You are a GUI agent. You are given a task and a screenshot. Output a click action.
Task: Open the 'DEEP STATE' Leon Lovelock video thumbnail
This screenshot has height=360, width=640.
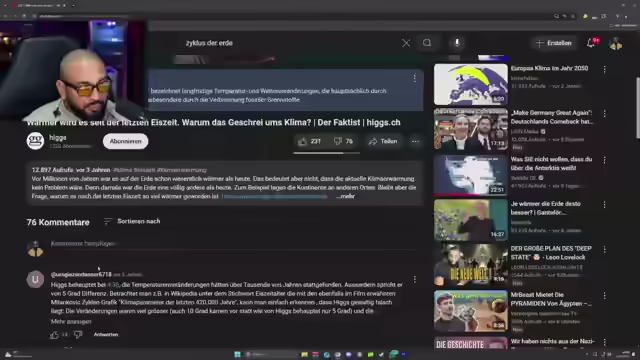[x=471, y=264]
